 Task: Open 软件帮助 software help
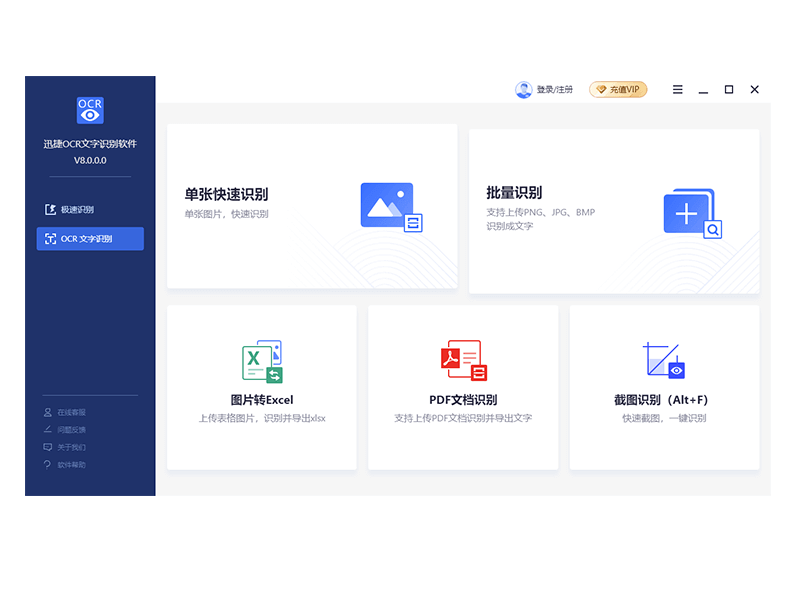tap(65, 464)
